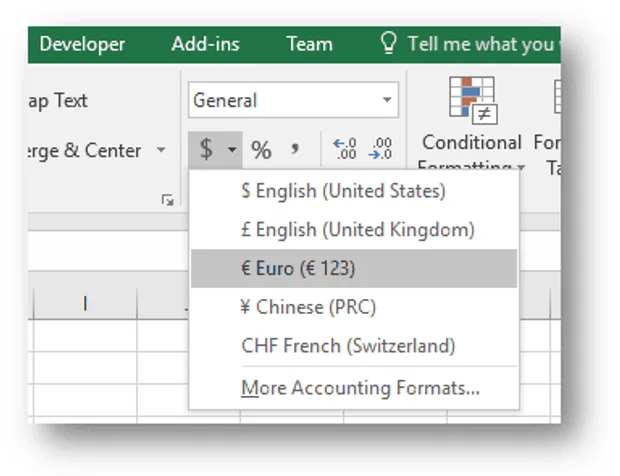Select column I header
Image resolution: width=620 pixels, height=476 pixels.
(85, 304)
